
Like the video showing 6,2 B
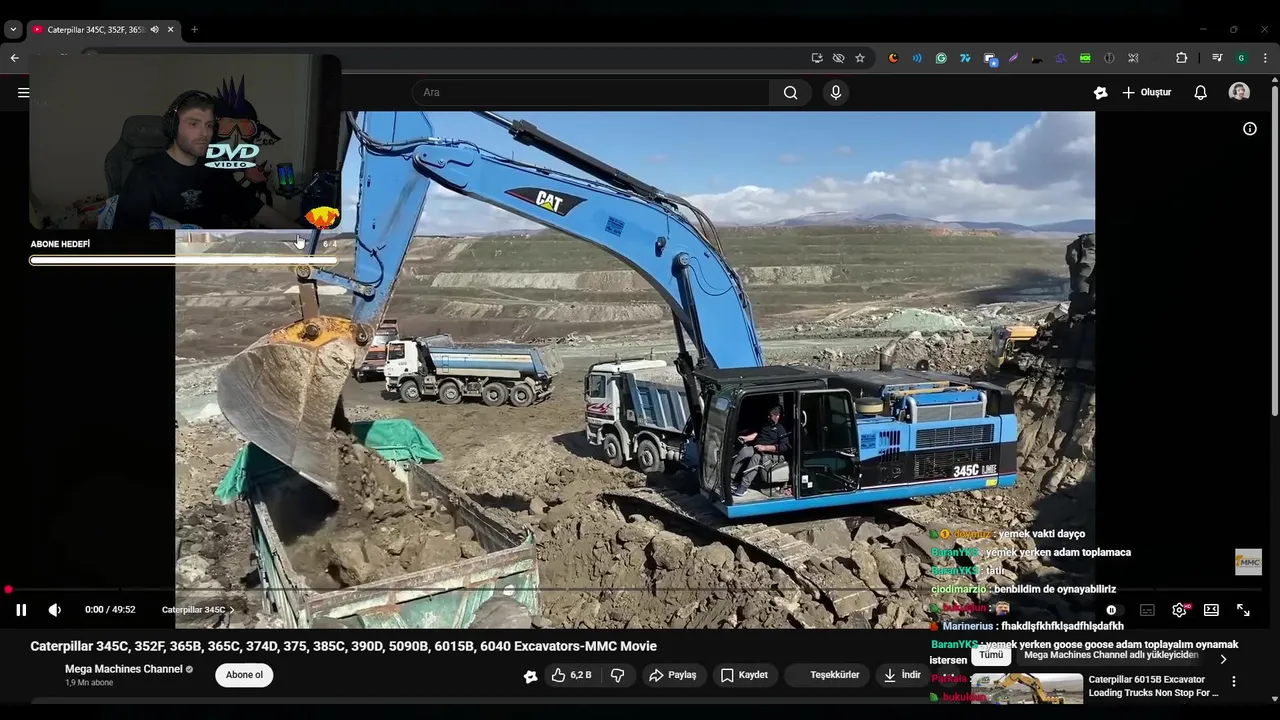coord(572,675)
